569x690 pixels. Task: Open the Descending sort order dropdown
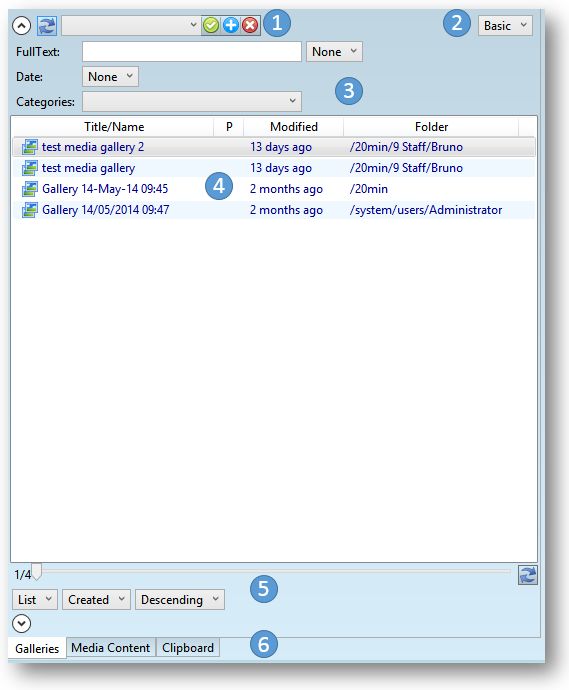click(180, 600)
